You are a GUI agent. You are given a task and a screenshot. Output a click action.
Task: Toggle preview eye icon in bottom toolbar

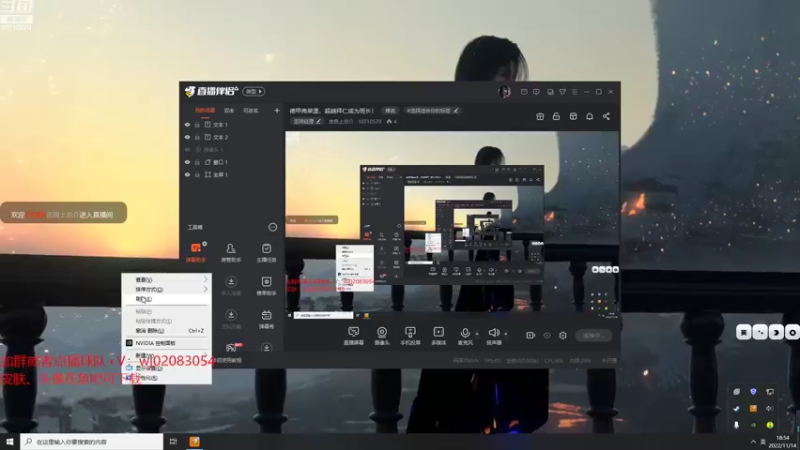tap(547, 335)
